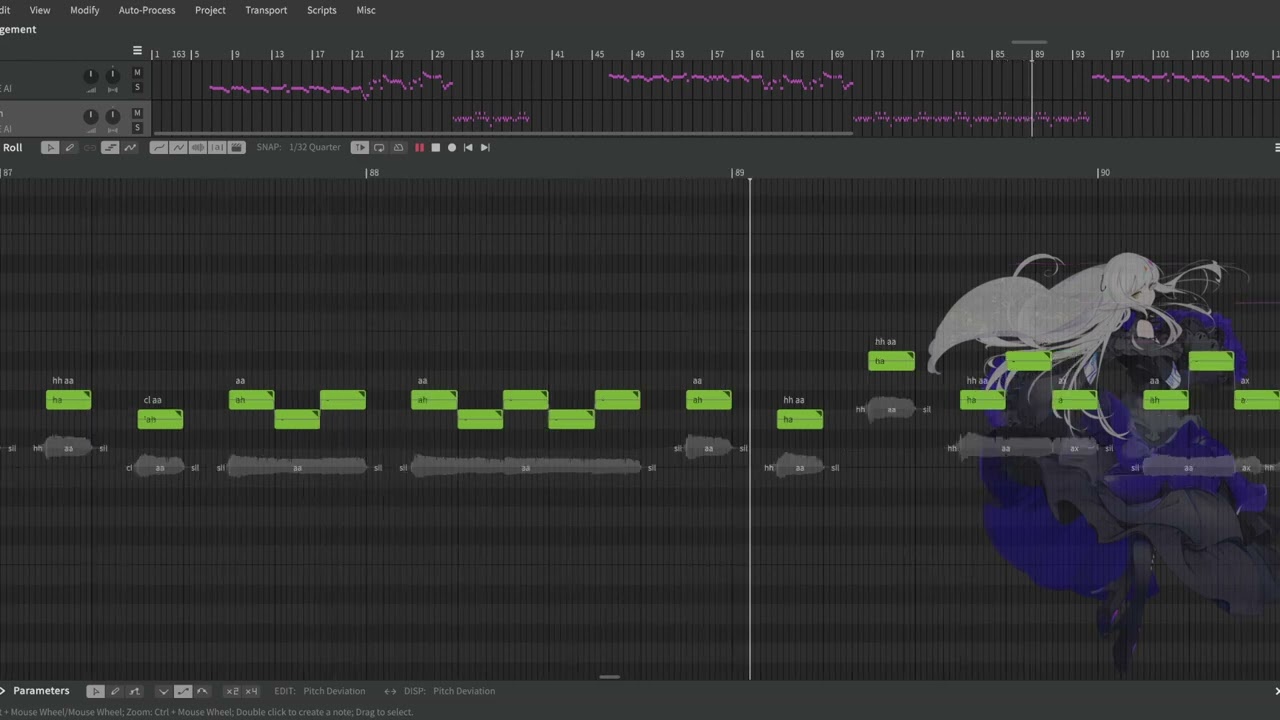Select the highlighted curve mode in Parameters toolbar

(183, 691)
